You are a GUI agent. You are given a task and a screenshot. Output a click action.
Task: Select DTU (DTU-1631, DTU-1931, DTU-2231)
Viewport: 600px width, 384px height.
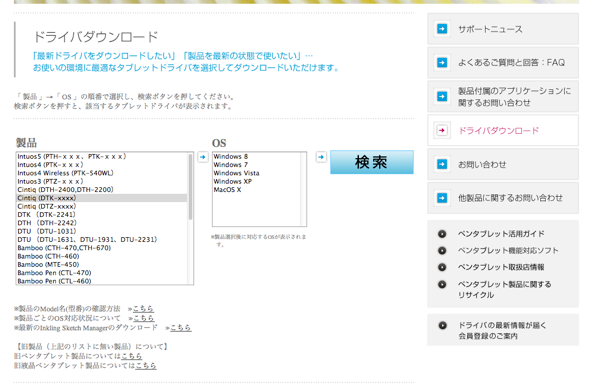click(x=102, y=239)
